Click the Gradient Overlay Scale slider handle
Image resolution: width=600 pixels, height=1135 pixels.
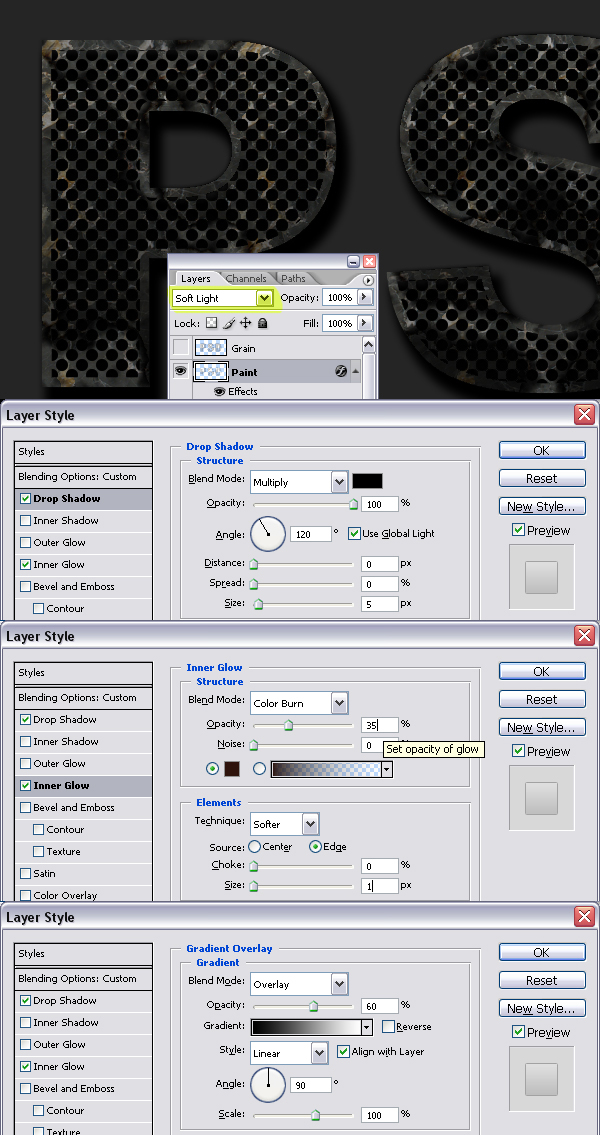316,1115
